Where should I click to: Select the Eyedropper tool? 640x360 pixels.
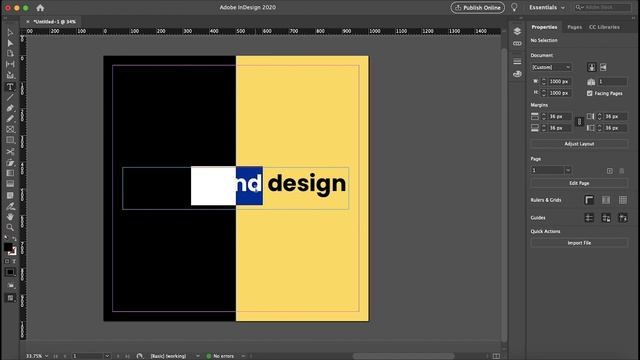pyautogui.click(x=10, y=206)
